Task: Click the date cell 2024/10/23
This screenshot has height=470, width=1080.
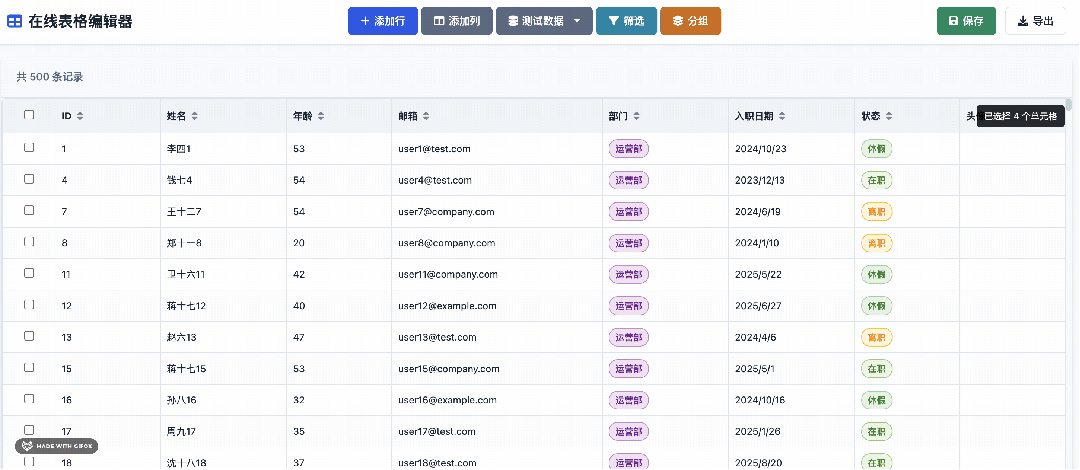Action: [x=760, y=149]
